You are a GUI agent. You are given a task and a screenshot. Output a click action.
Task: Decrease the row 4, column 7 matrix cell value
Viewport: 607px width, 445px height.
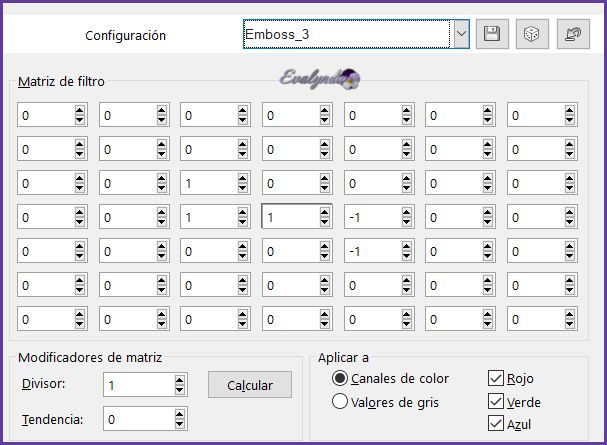569,222
